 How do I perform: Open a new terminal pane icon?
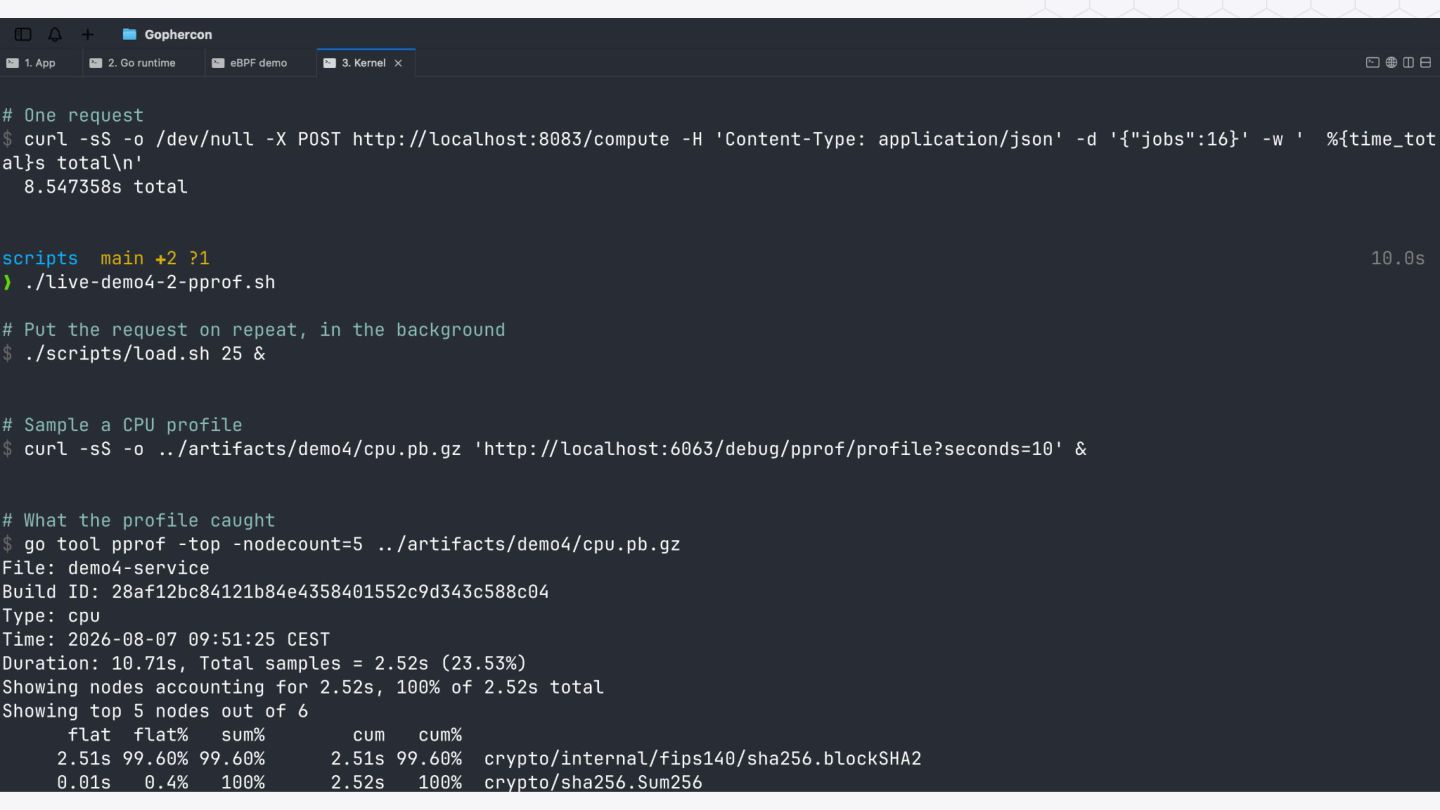1373,63
